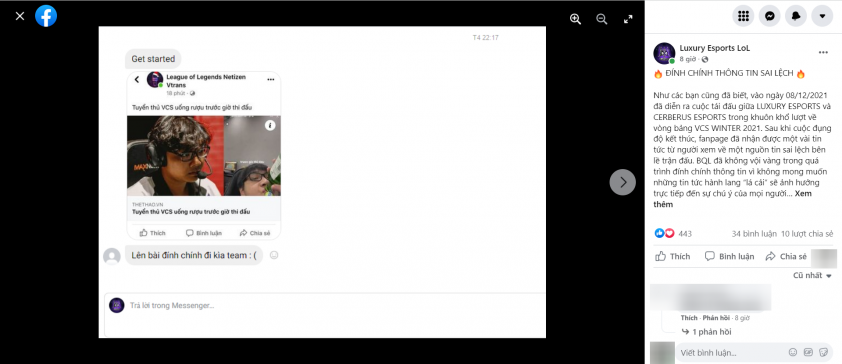The image size is (842, 364).
Task: Go to the next photo arrow
Action: click(622, 182)
